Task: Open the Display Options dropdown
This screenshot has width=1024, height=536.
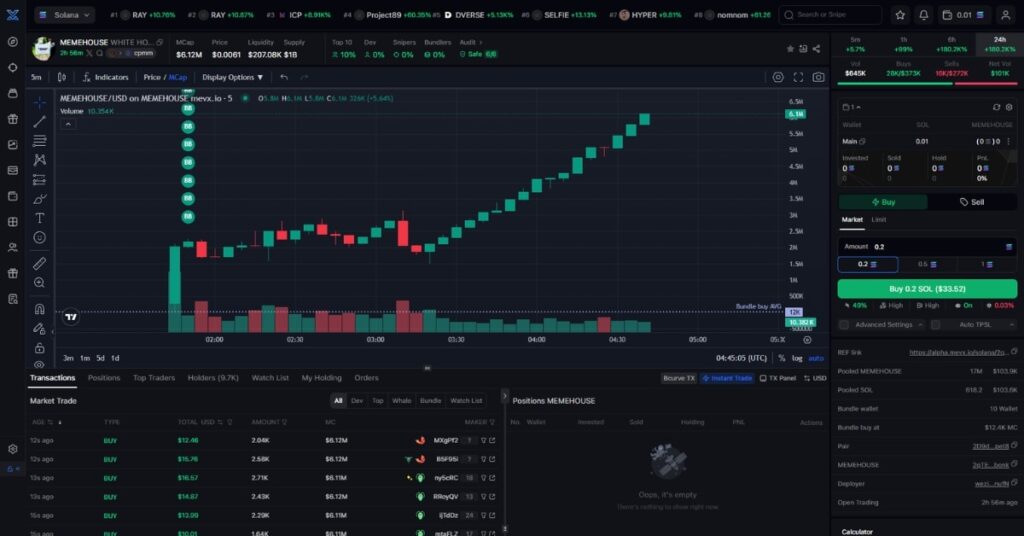Action: pos(232,77)
